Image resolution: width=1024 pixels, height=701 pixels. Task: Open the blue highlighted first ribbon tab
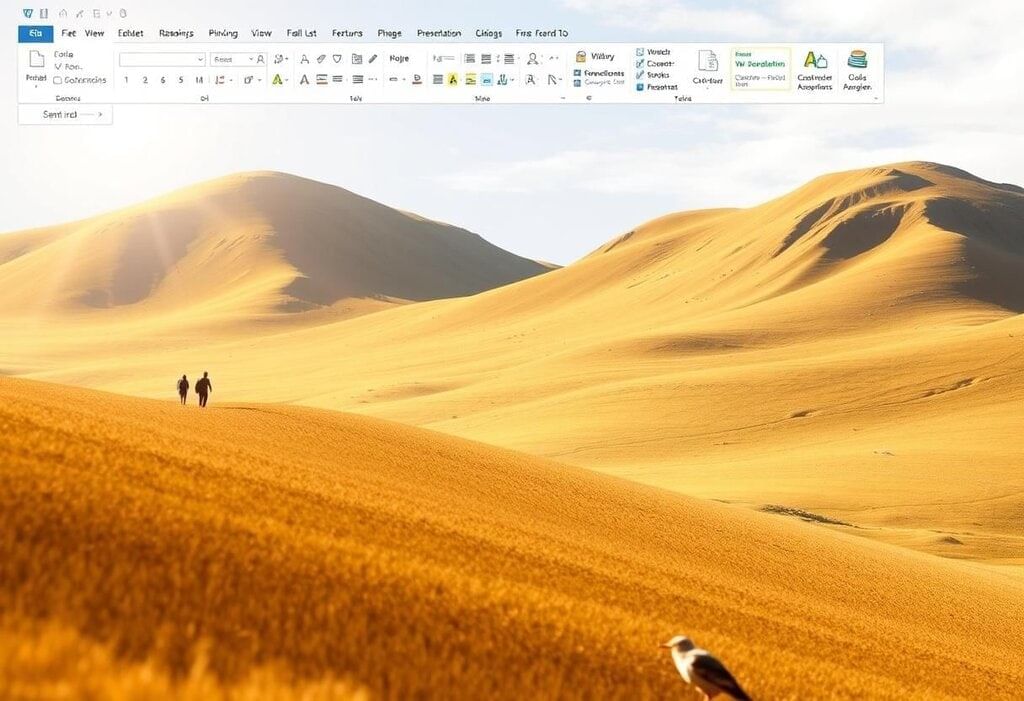point(35,33)
